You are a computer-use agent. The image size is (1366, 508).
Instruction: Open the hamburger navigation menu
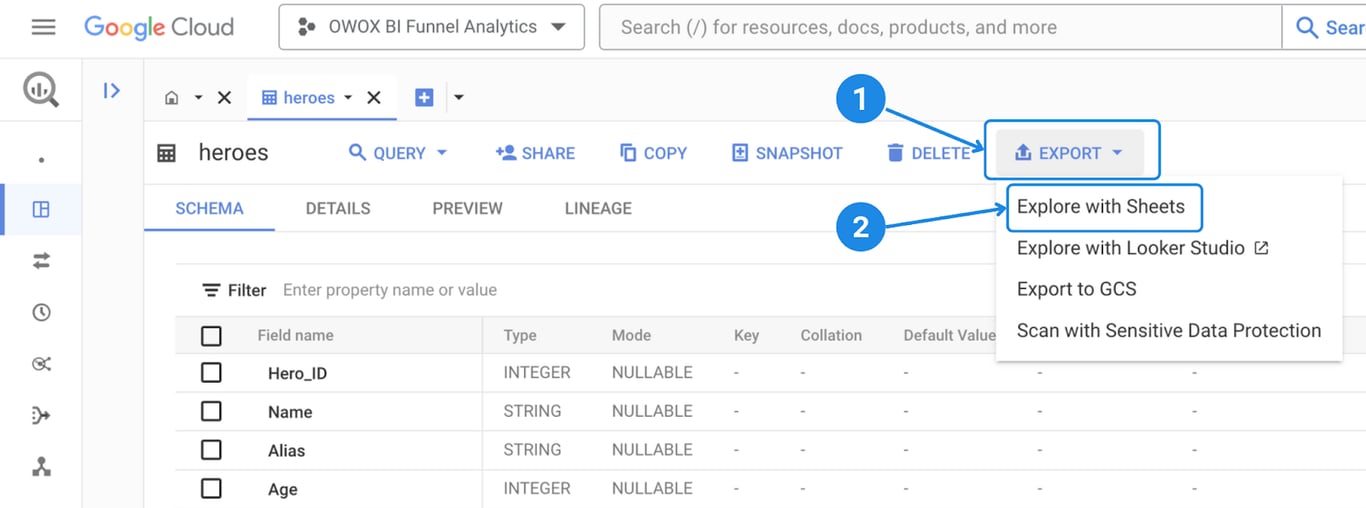tap(43, 27)
